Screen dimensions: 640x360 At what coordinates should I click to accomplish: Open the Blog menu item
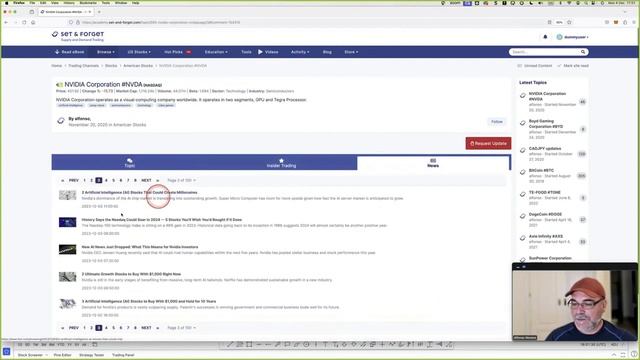tap(327, 52)
